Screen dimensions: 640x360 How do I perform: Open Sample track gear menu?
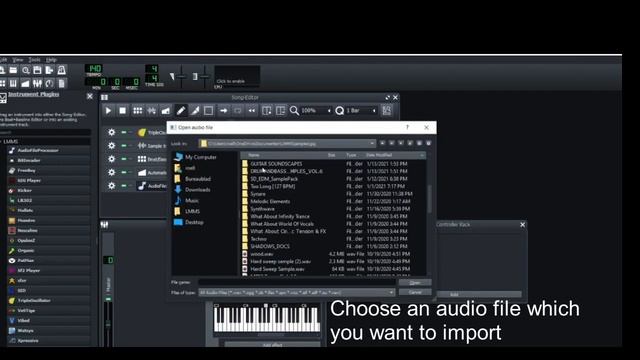click(111, 146)
